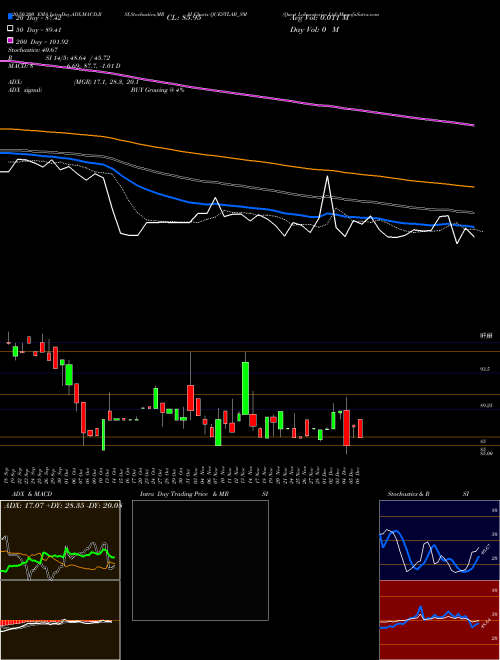Viewport: 500px width, 660px height.
Task: Click the last red candle on the chart
Action: coord(360,428)
